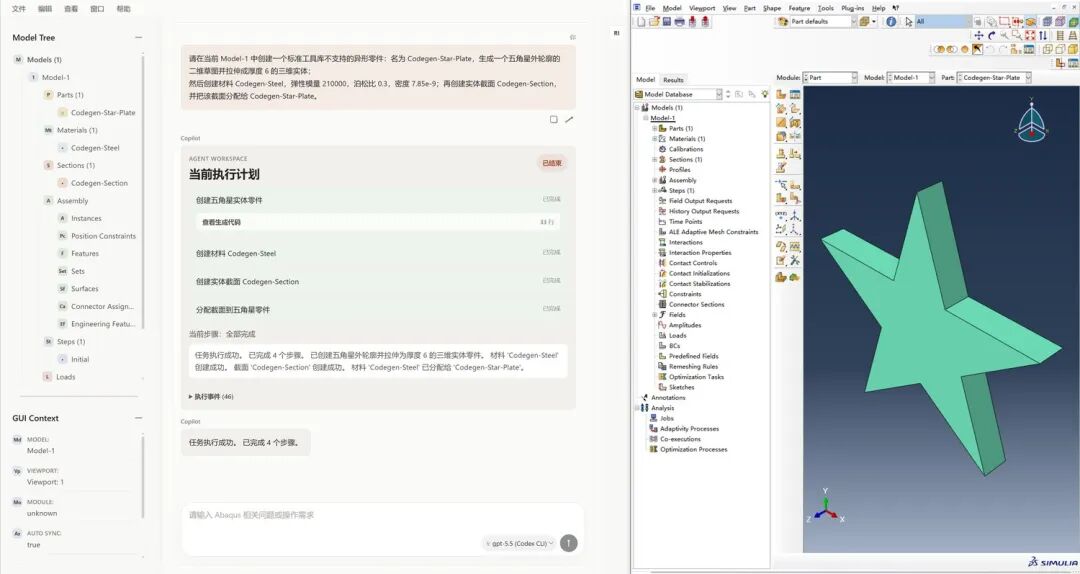Click the Repair/tools wrench icon in toolbox

pos(794,260)
